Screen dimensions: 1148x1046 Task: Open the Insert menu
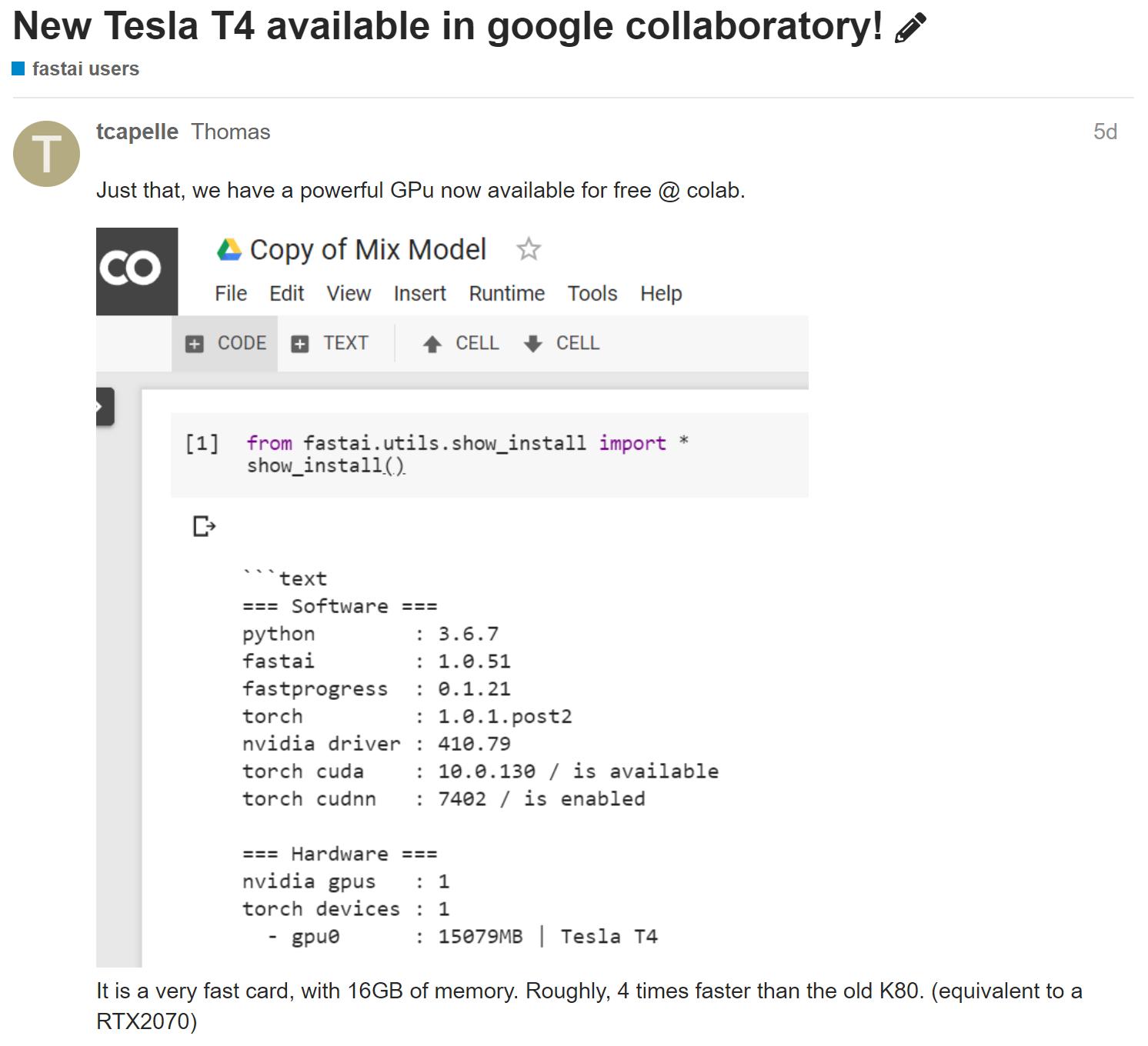419,294
